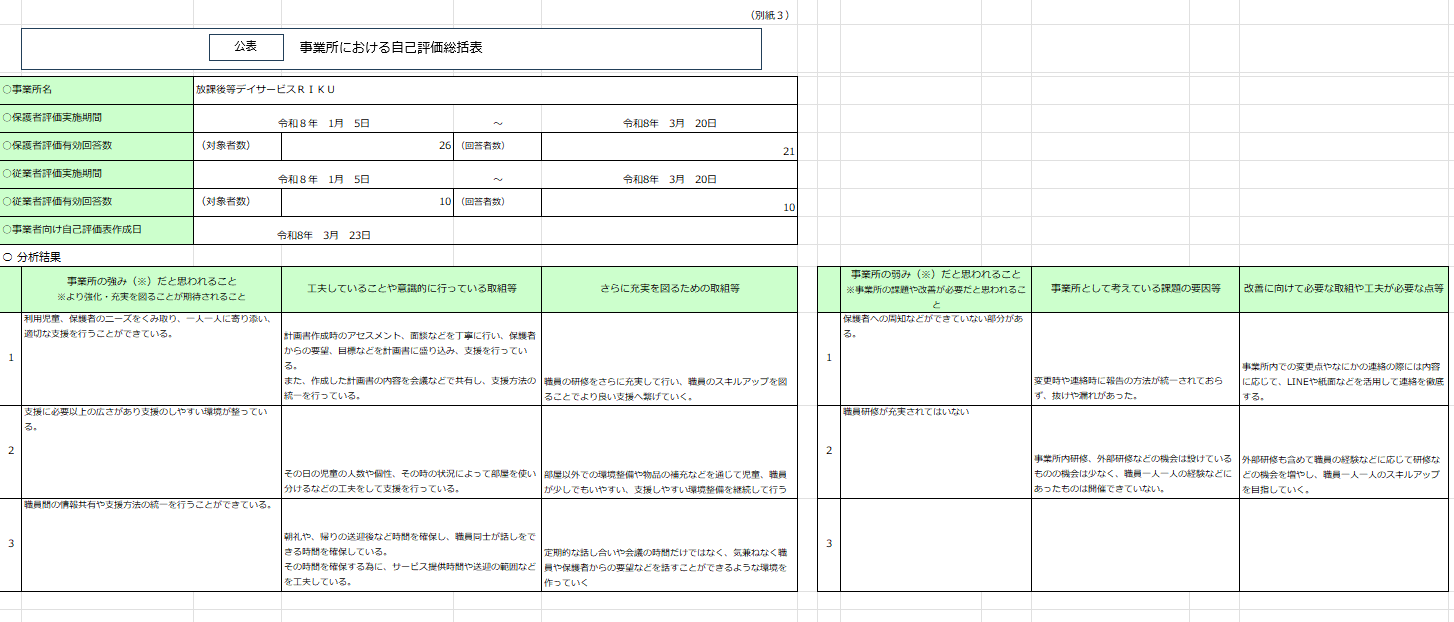Click the ○従業者評価有効回答数 label cell
1454x622 pixels.
click(97, 202)
